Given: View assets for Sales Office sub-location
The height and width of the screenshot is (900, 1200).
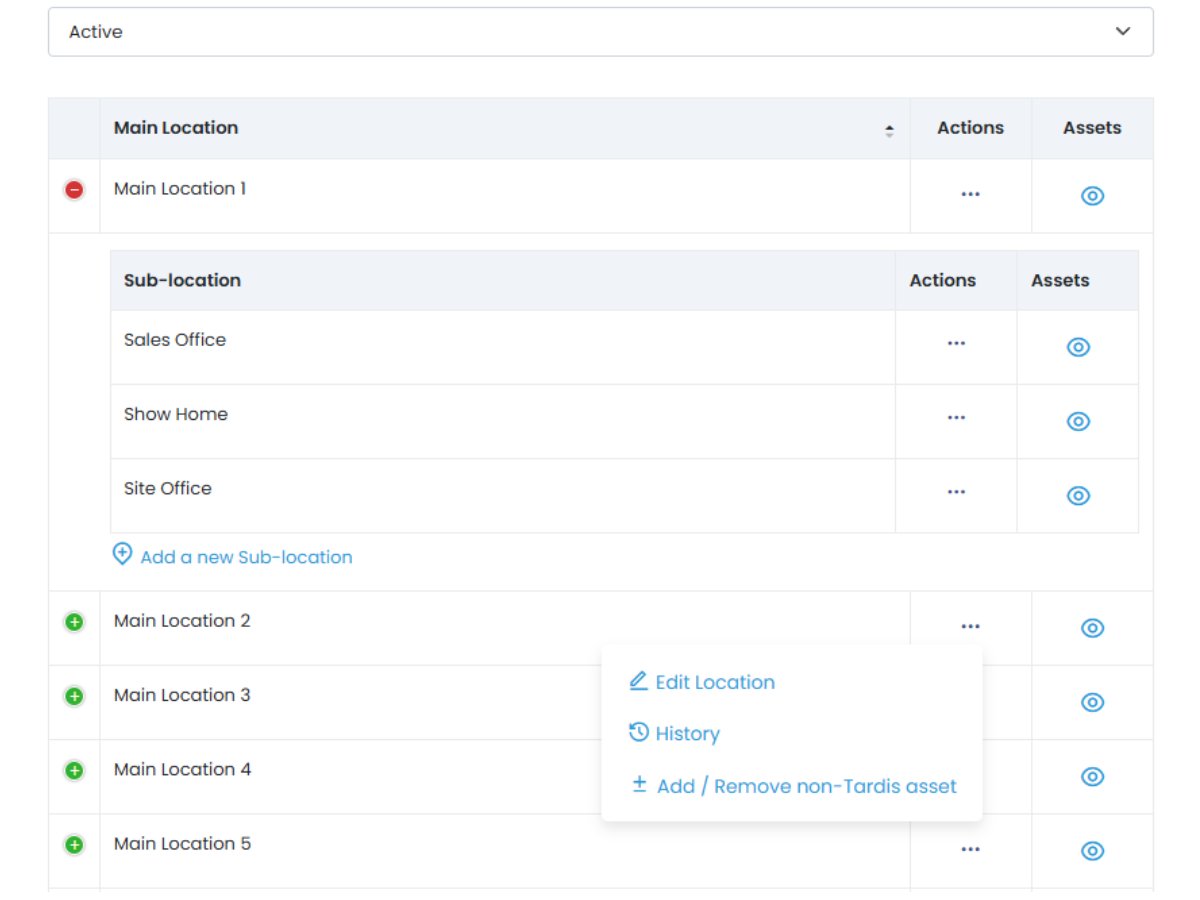Looking at the screenshot, I should [1077, 347].
